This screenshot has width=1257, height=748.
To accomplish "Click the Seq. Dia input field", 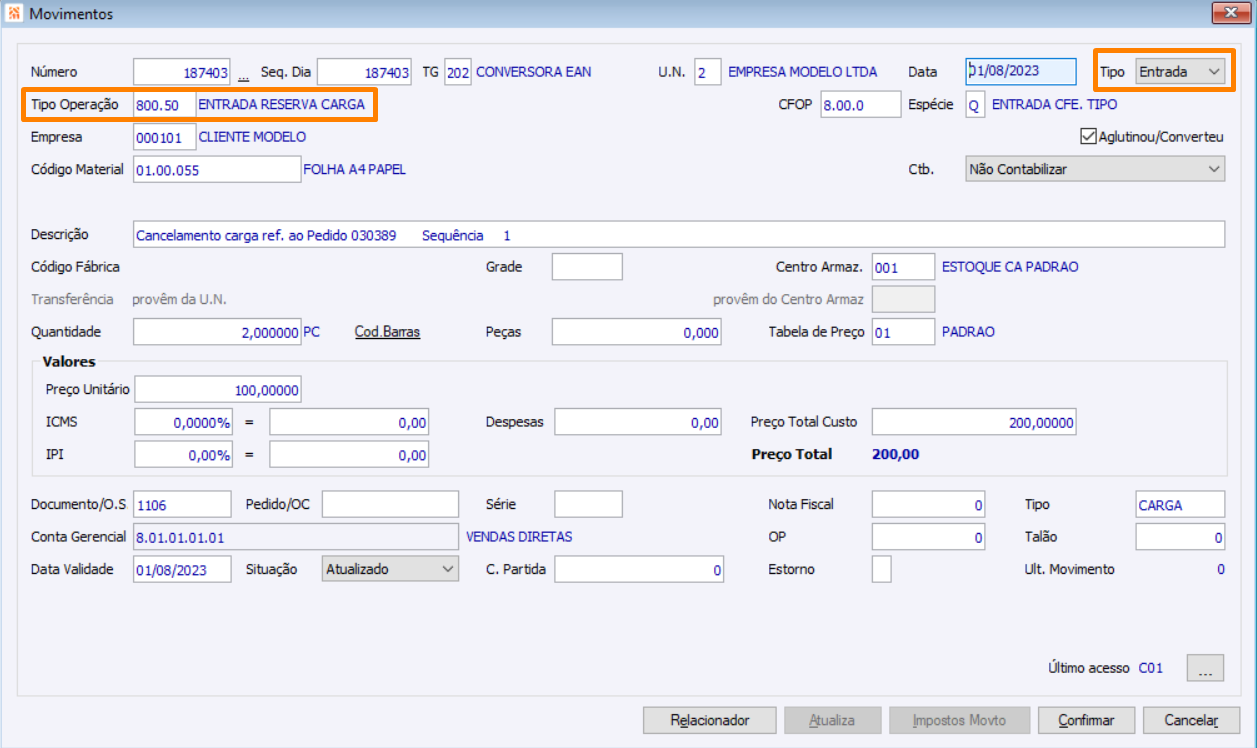I will click(364, 72).
